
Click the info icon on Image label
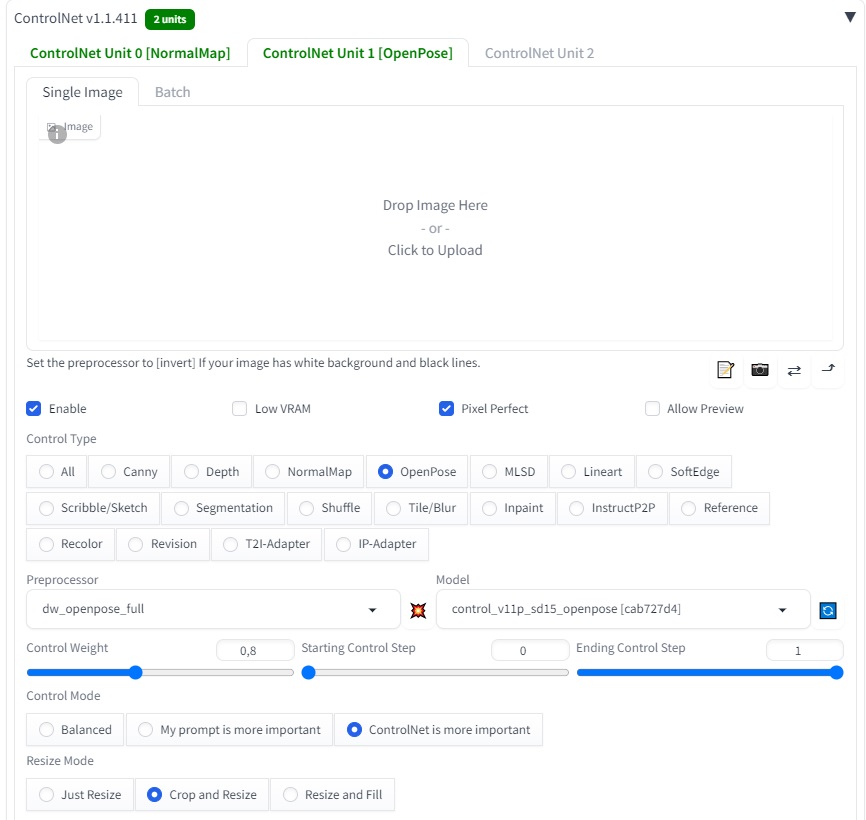coord(57,134)
